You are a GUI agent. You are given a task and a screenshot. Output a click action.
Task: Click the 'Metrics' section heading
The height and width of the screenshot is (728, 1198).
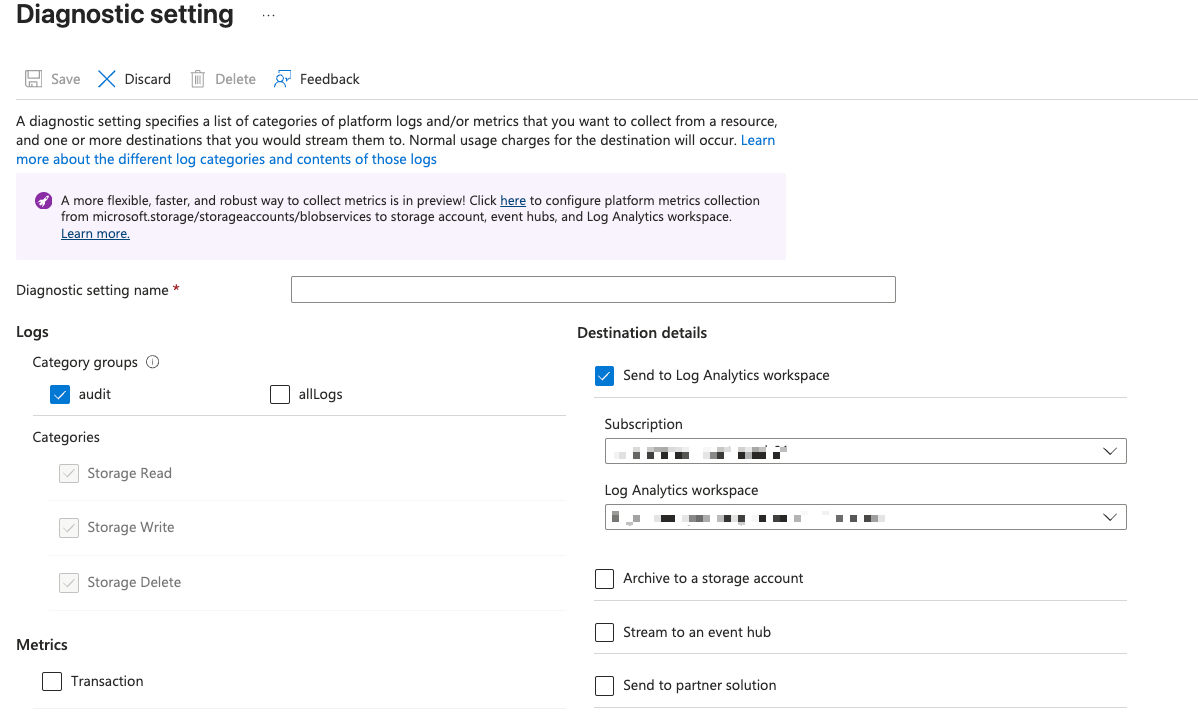point(42,645)
